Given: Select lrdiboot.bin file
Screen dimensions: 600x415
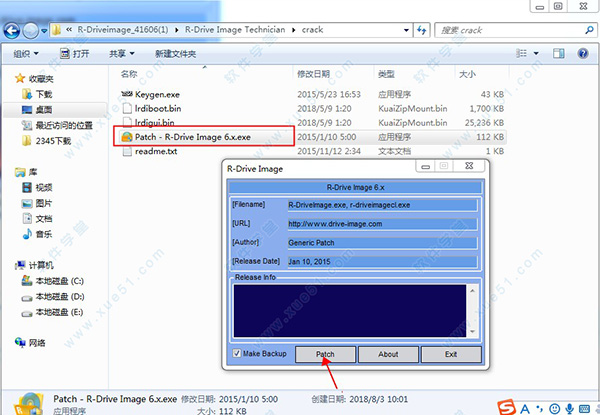Looking at the screenshot, I should (158, 109).
